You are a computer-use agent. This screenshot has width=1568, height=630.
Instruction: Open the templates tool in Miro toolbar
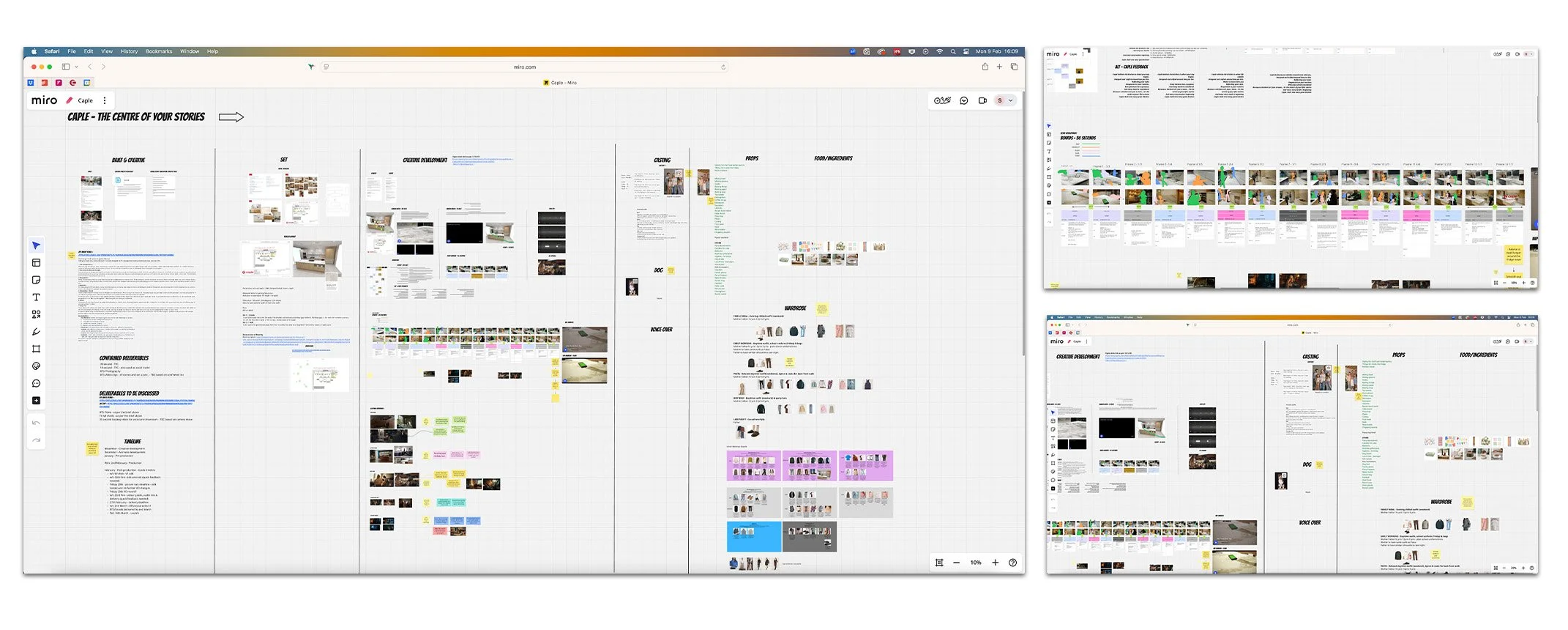[x=36, y=263]
